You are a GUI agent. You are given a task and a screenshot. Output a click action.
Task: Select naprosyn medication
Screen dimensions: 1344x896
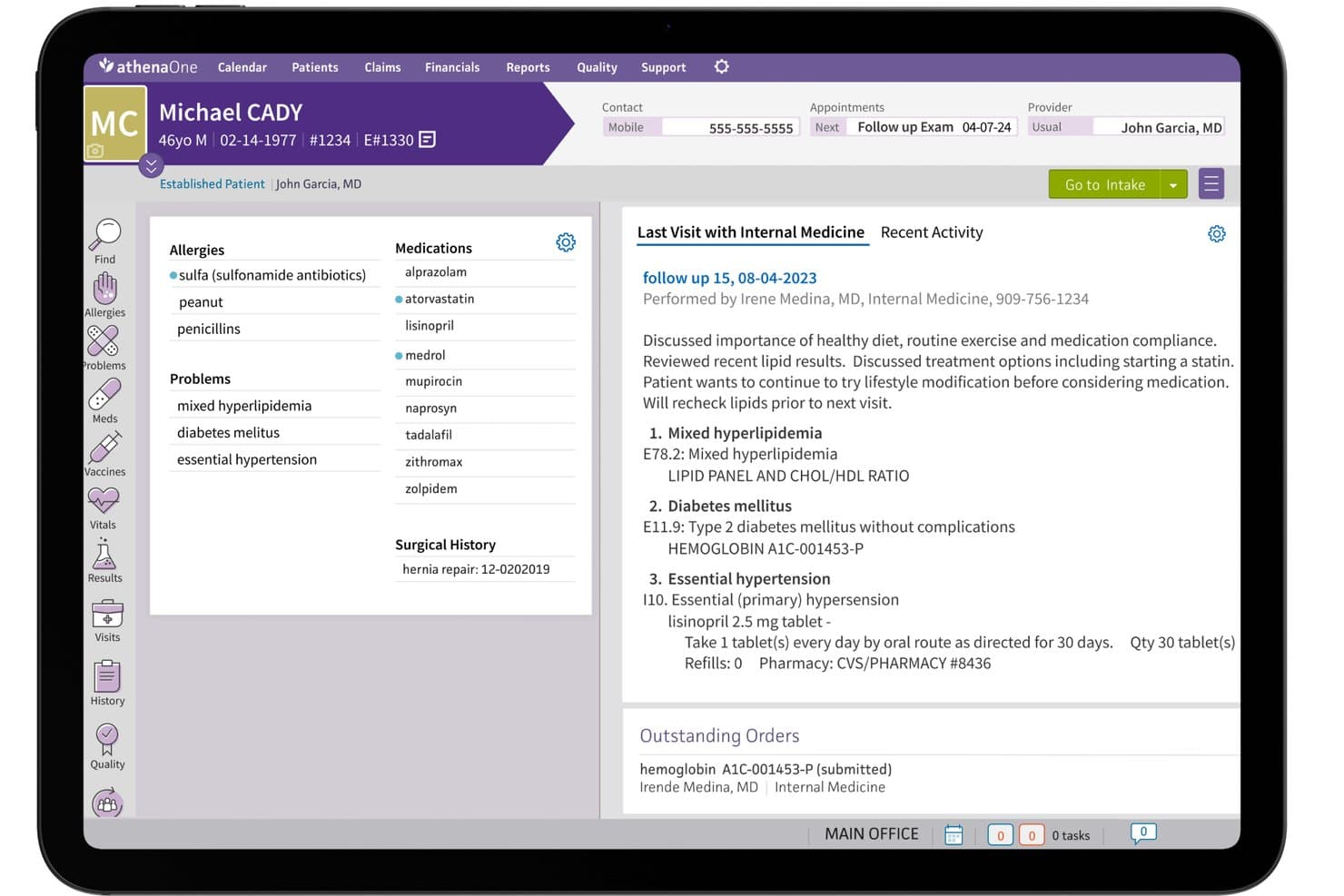(x=485, y=409)
